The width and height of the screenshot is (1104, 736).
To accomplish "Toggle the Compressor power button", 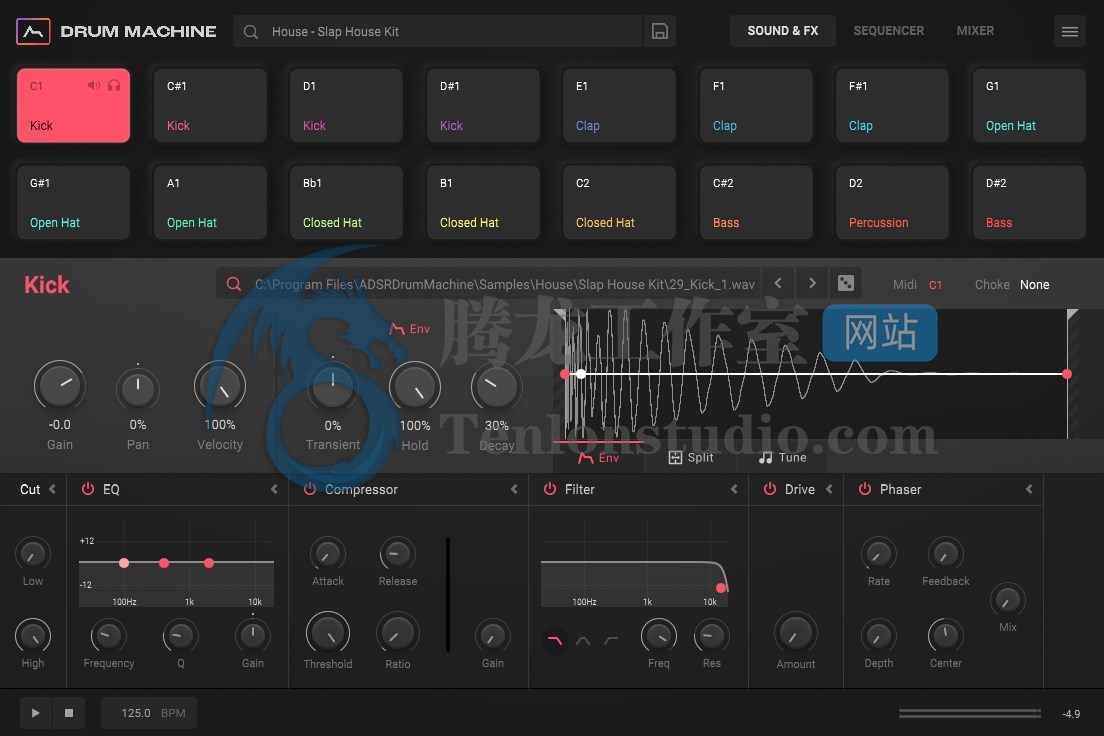I will [310, 489].
